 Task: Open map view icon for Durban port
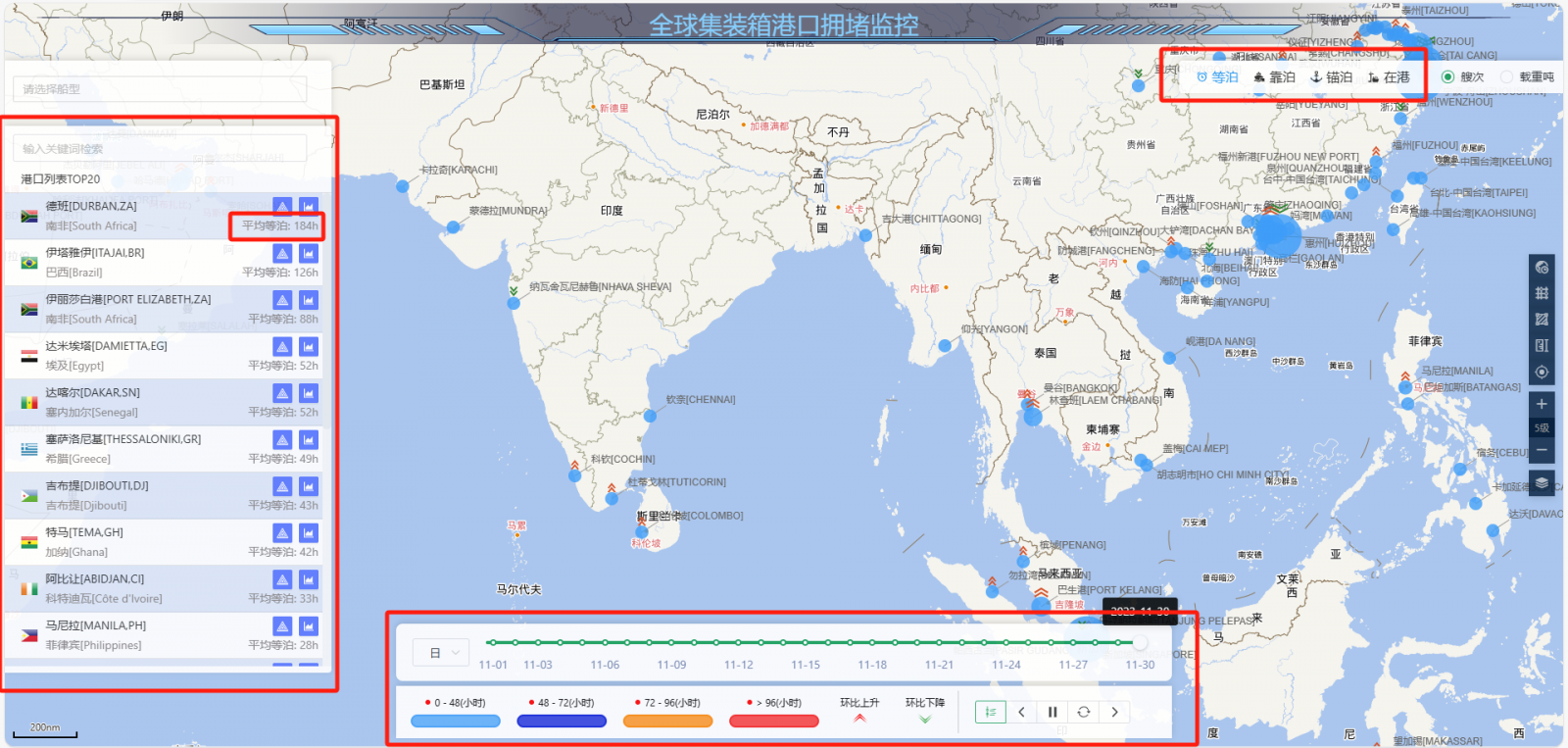pos(282,206)
